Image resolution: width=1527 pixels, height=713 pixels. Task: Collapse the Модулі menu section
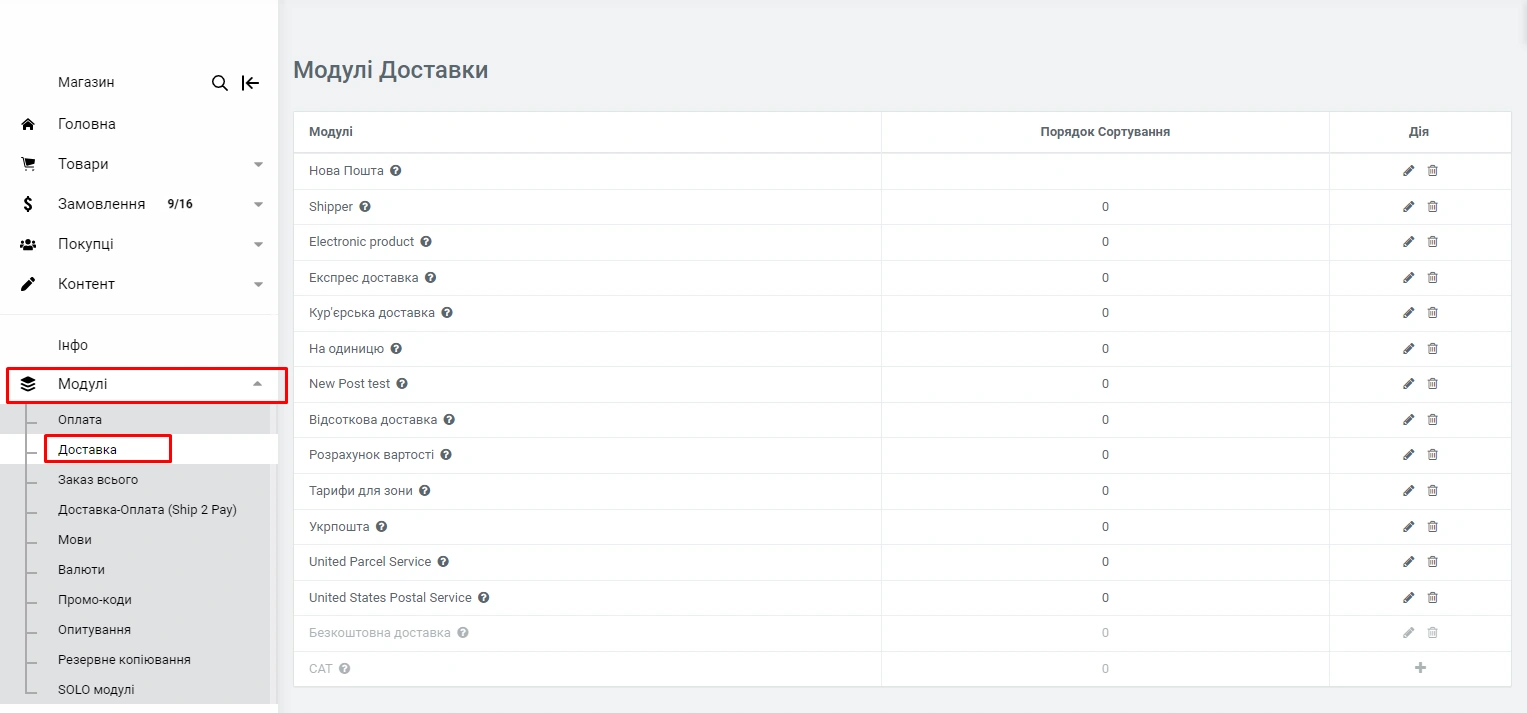pos(258,384)
